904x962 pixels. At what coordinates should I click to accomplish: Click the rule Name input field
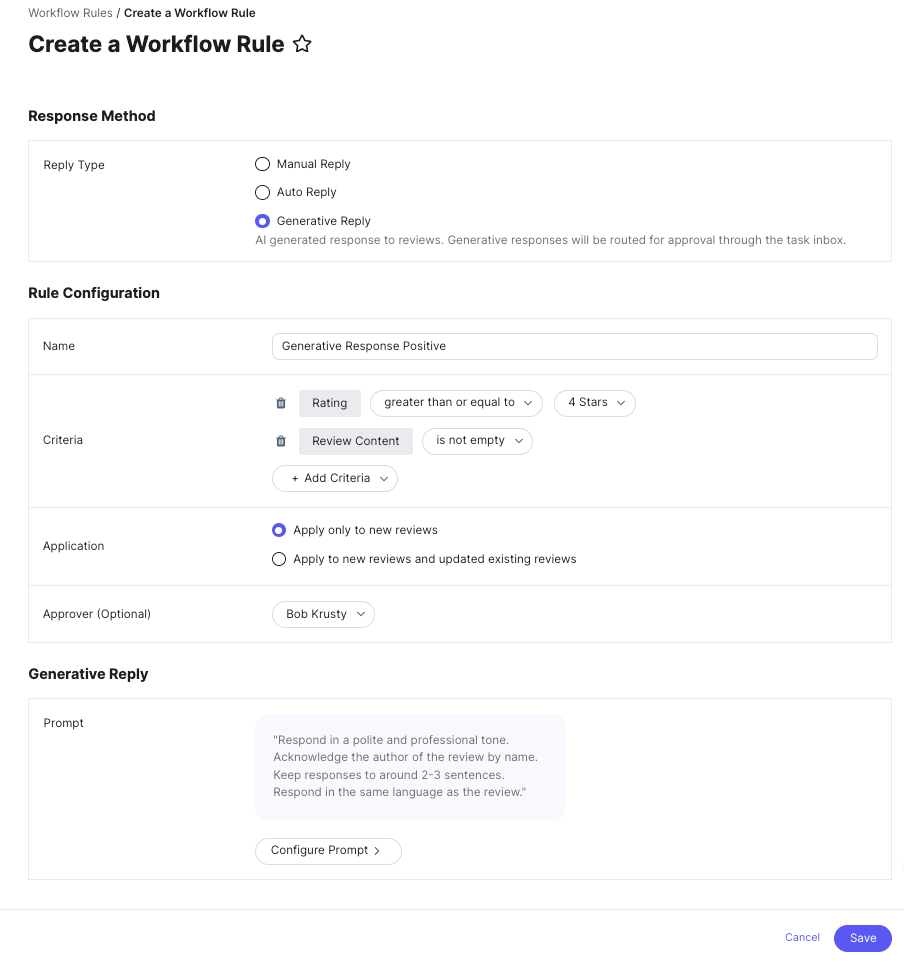click(574, 346)
